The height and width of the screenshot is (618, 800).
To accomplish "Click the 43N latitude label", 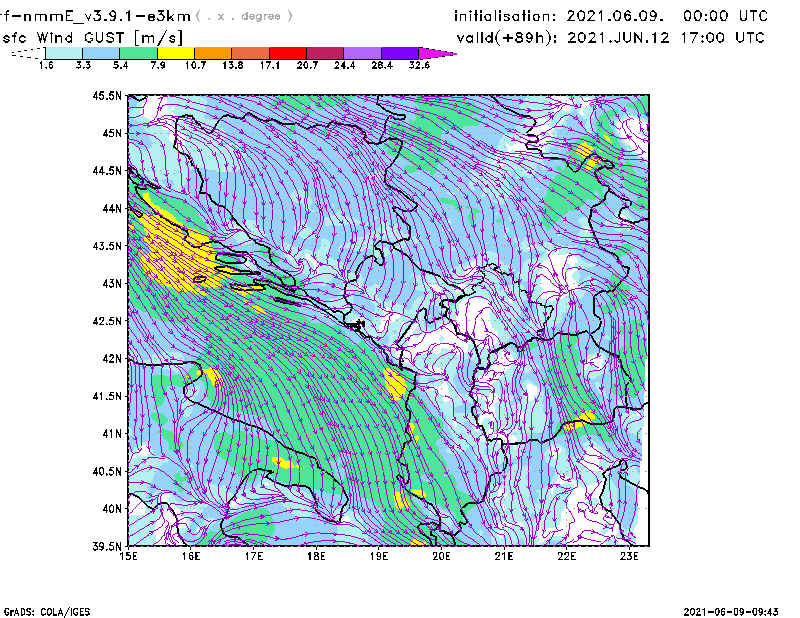I will click(x=112, y=283).
